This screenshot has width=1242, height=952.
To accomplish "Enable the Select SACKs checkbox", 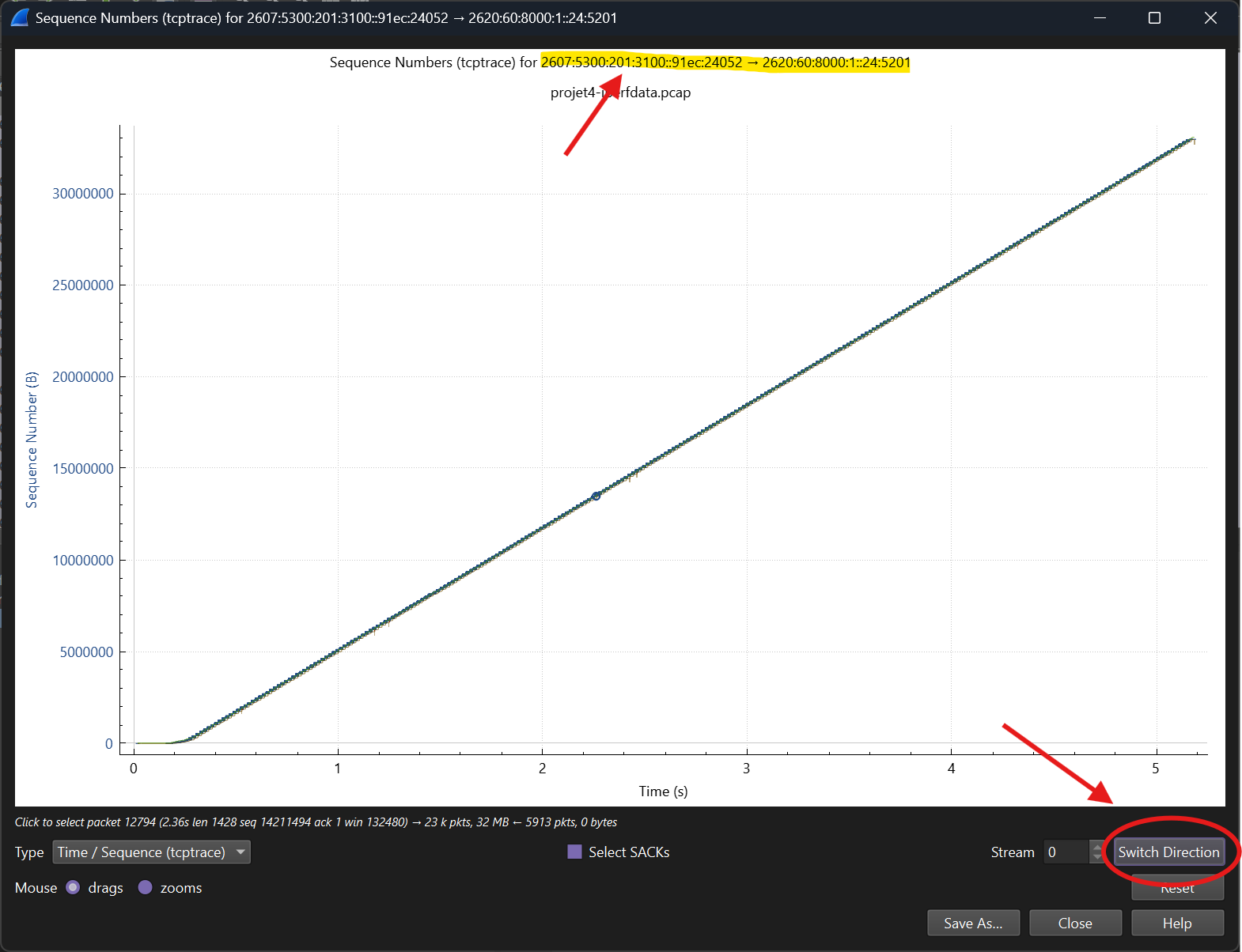I will pos(575,852).
